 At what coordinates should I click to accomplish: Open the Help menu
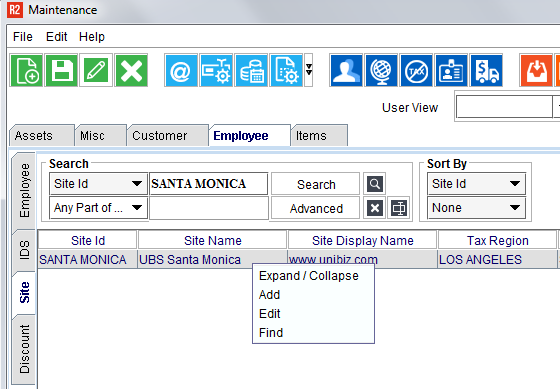(x=92, y=36)
